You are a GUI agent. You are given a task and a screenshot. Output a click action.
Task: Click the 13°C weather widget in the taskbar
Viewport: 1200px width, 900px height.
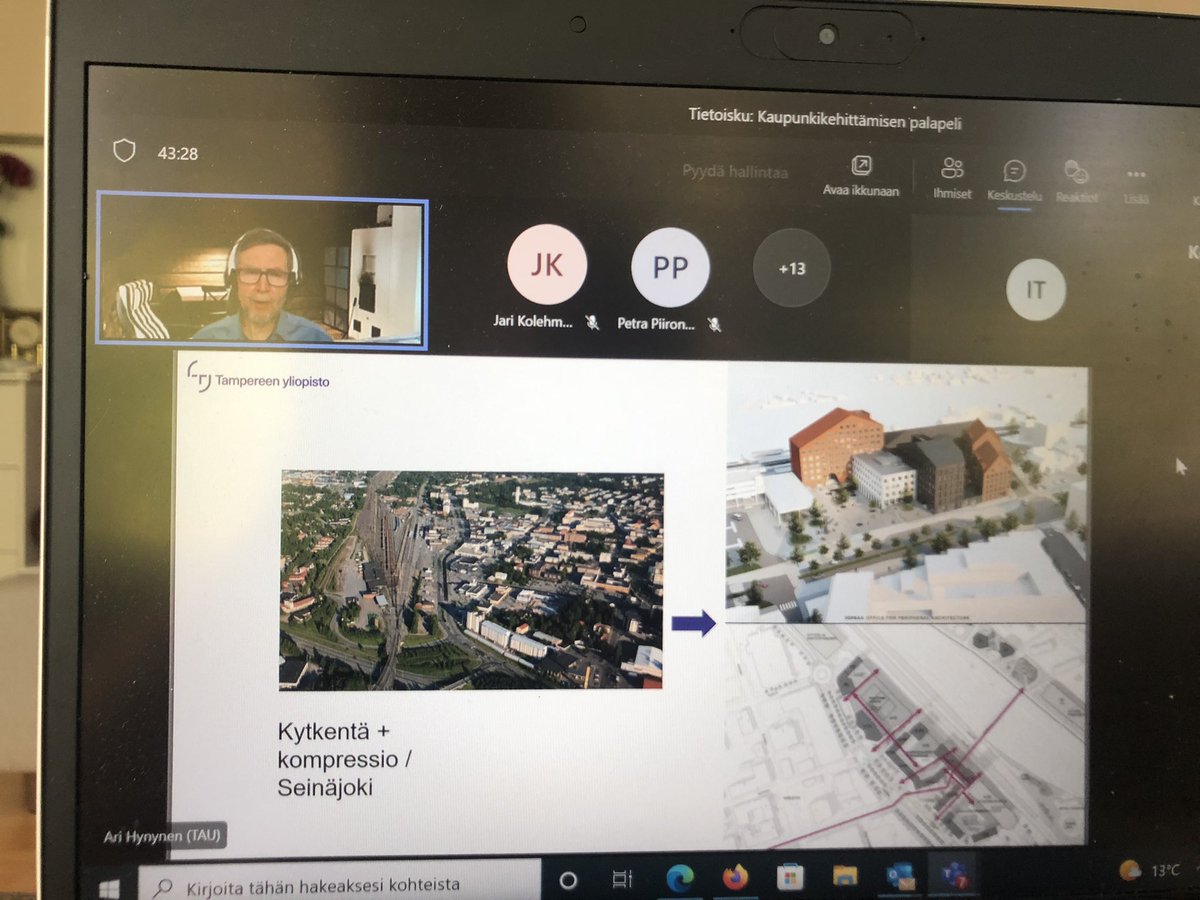[1149, 870]
